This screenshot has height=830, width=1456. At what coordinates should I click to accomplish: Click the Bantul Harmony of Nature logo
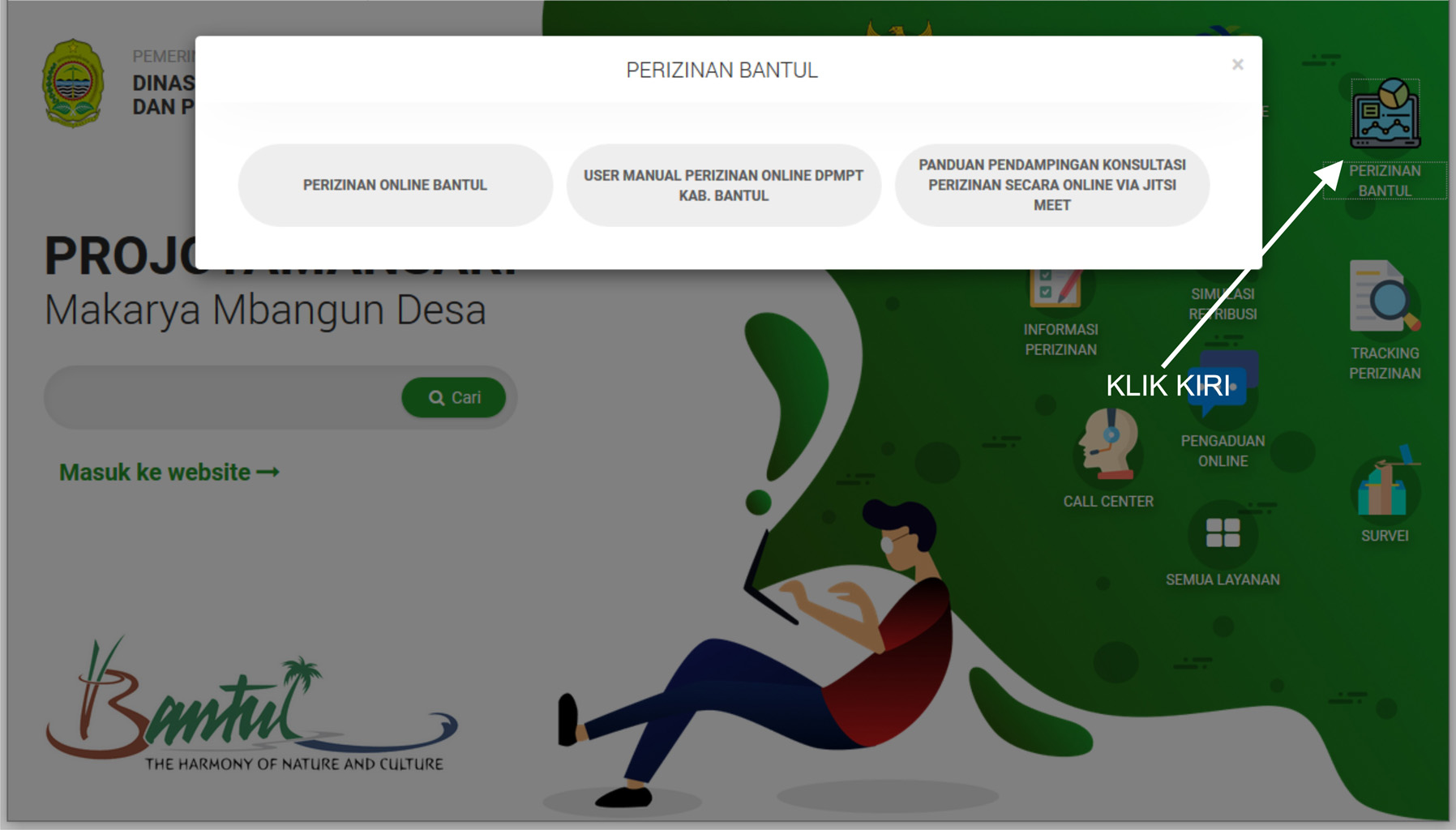click(x=251, y=705)
